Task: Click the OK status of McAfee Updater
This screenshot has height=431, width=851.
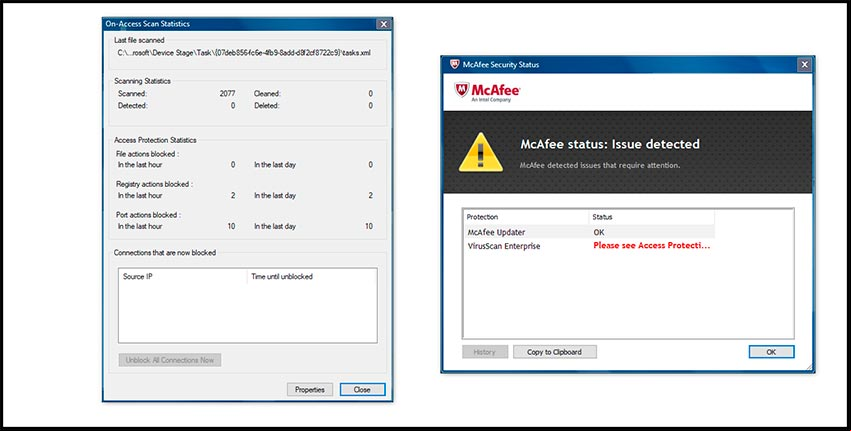Action: (599, 232)
